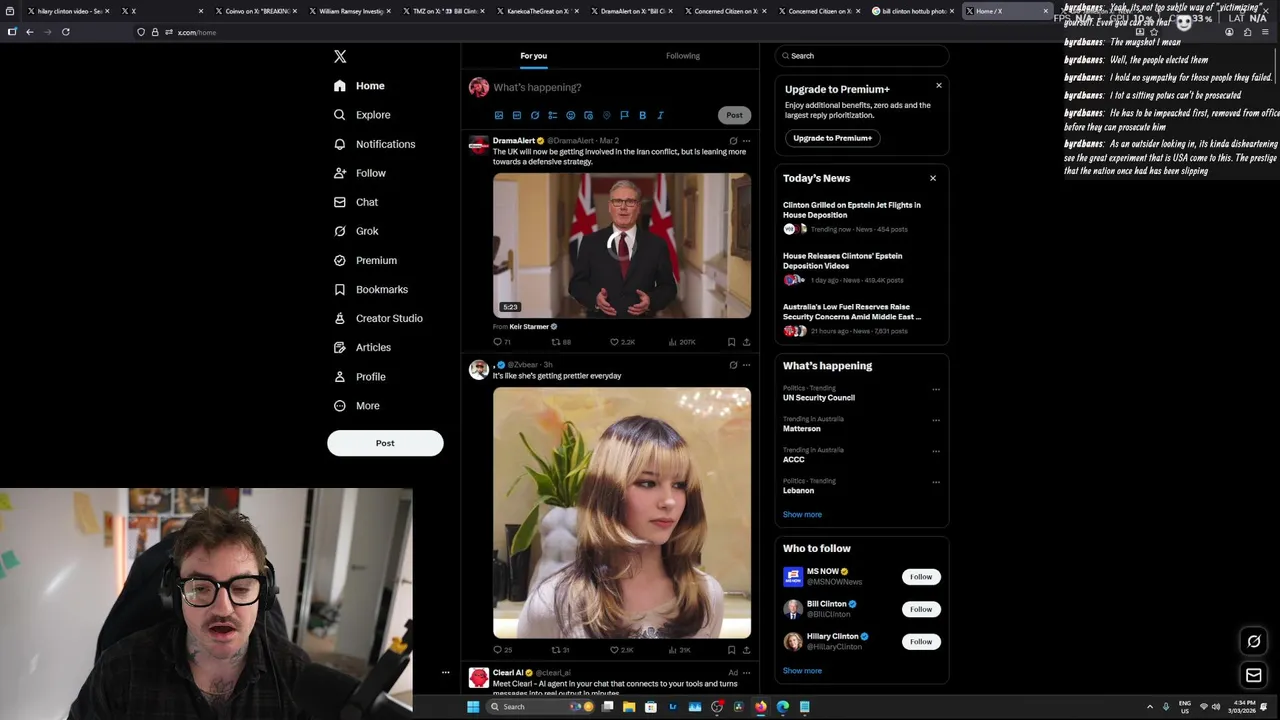Open options for UN Security Council trend
The height and width of the screenshot is (720, 1280).
936,389
